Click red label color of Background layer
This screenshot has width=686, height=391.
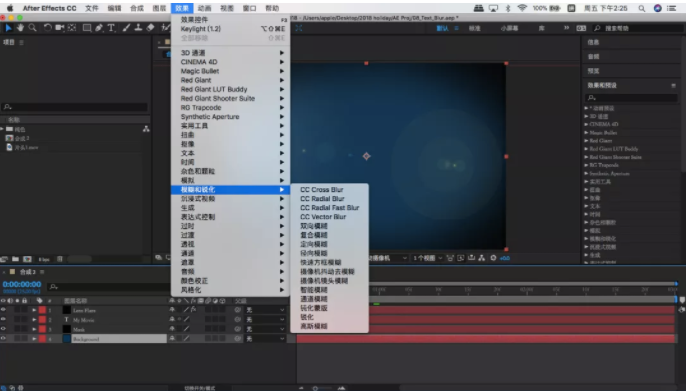click(42, 339)
